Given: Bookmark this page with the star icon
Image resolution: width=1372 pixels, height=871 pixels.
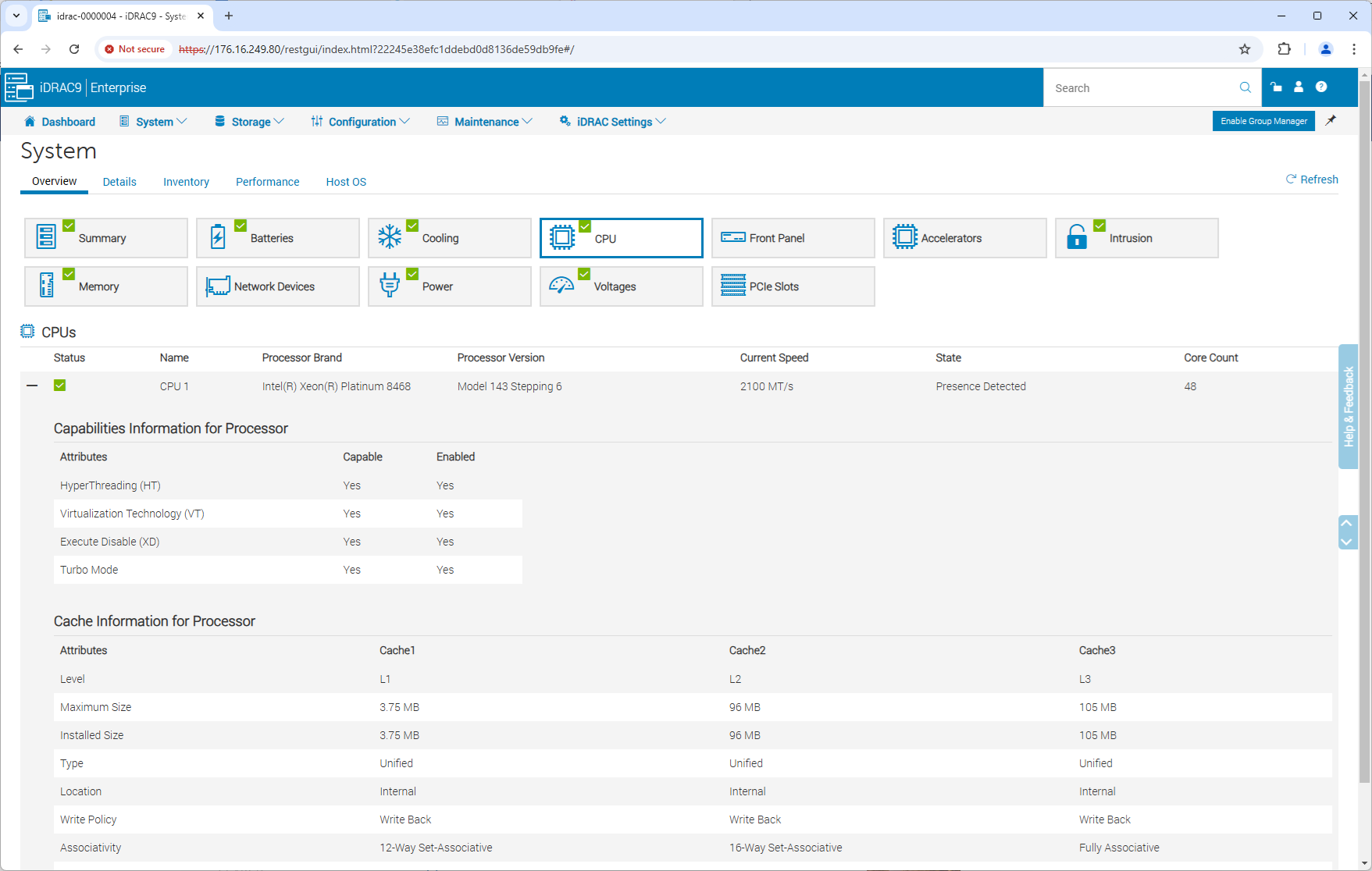Looking at the screenshot, I should click(1245, 49).
